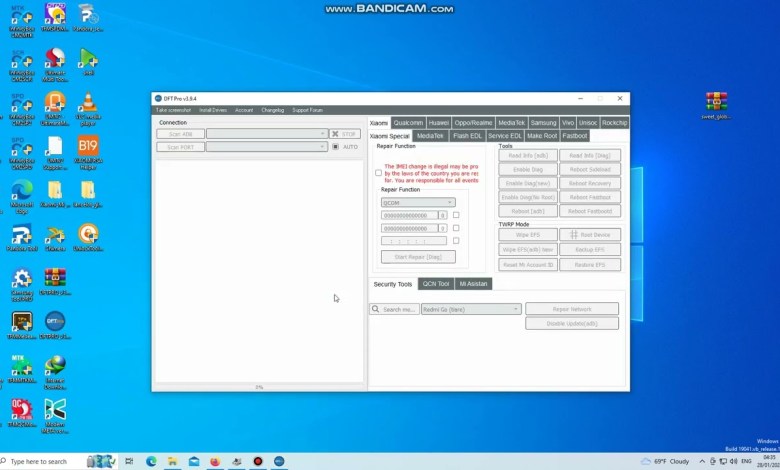Open Task View from the taskbar
This screenshot has height=470, width=780.
click(x=129, y=462)
